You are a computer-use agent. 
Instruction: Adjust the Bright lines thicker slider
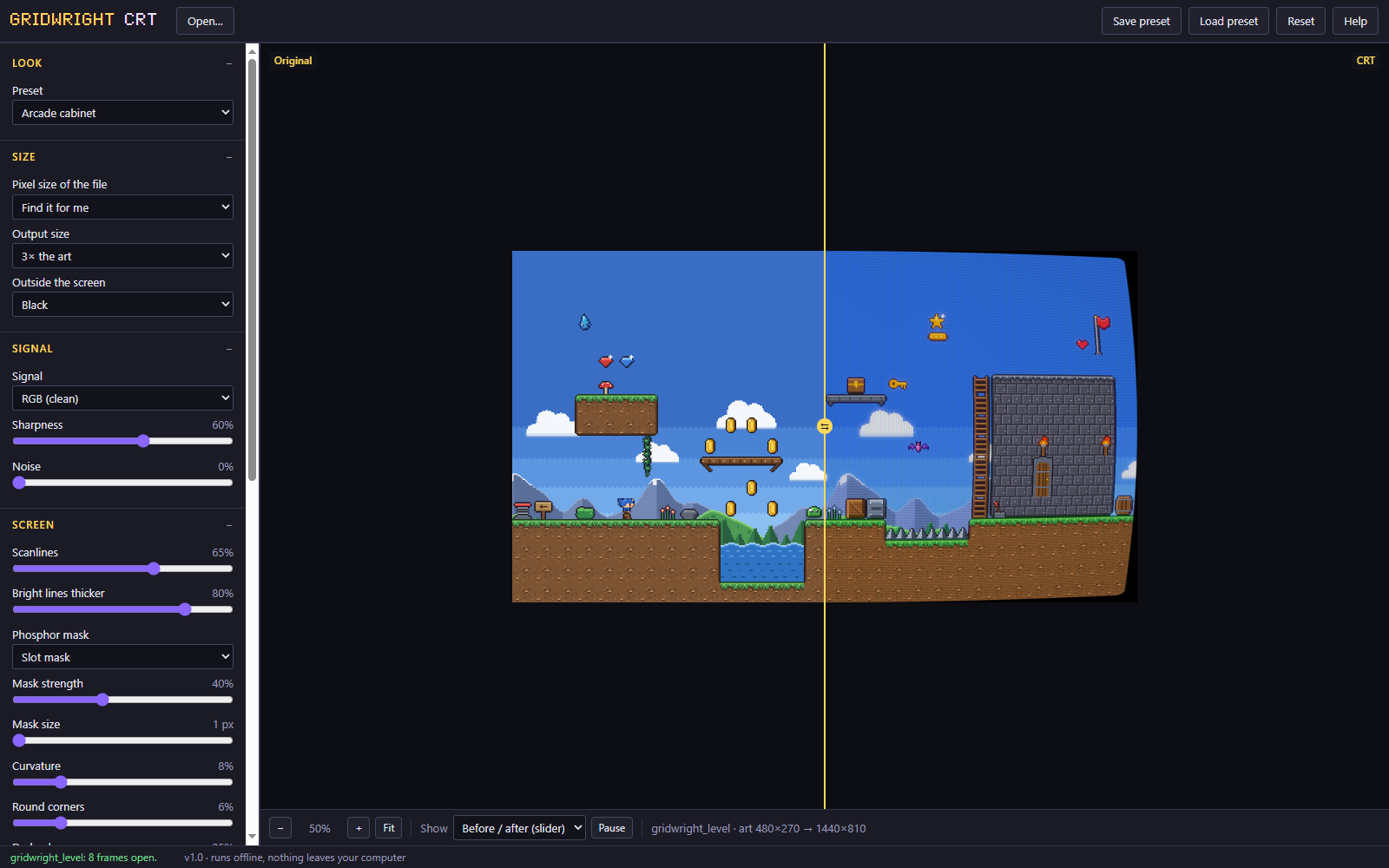click(122, 609)
